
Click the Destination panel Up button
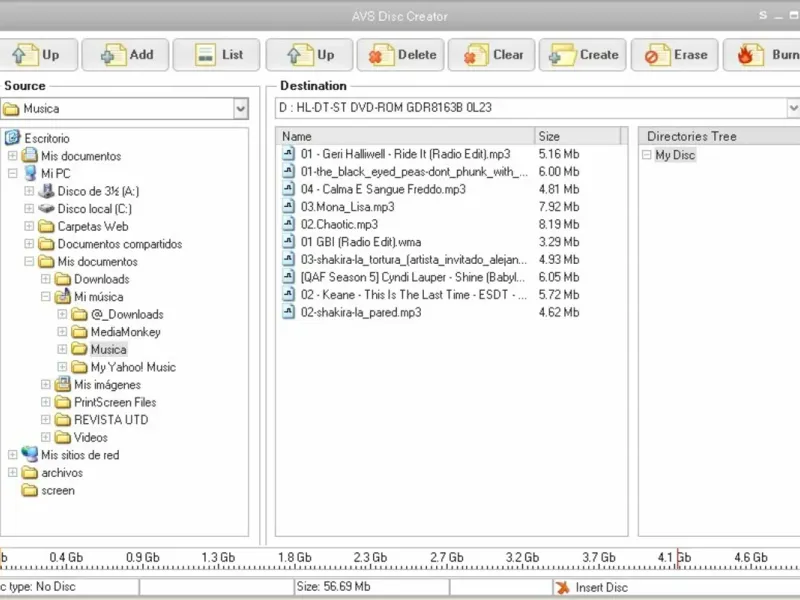point(309,55)
